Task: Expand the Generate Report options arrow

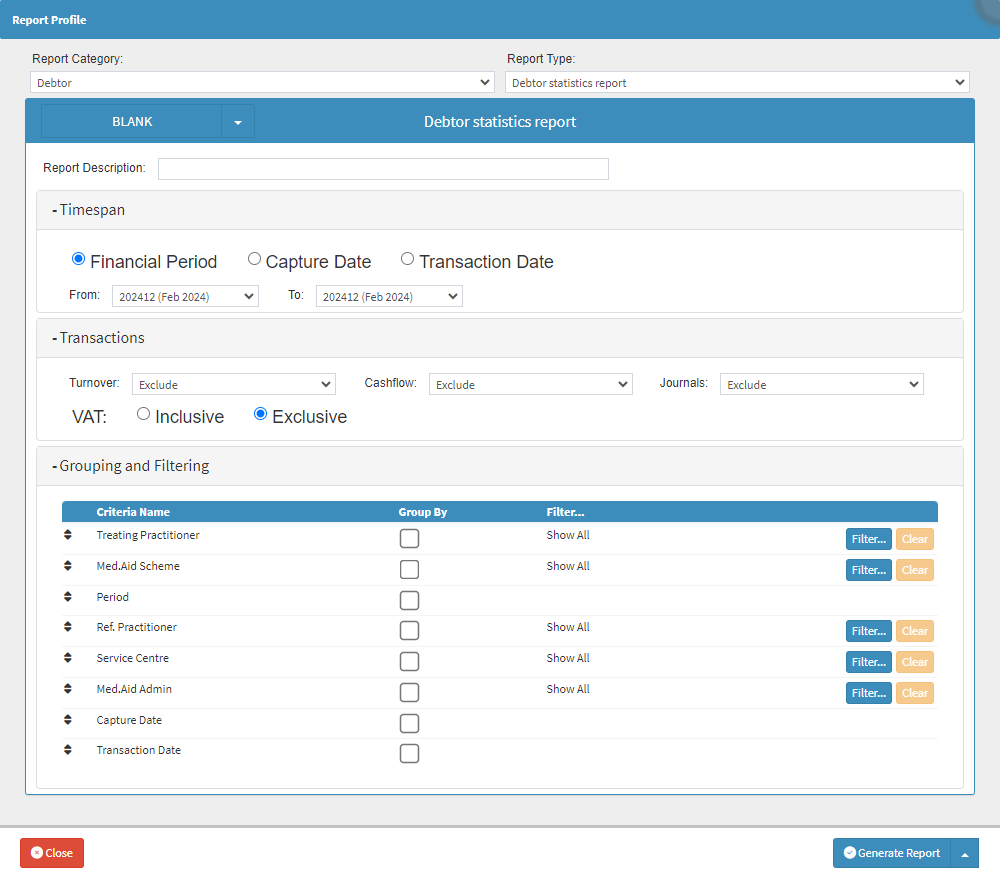Action: [x=965, y=854]
